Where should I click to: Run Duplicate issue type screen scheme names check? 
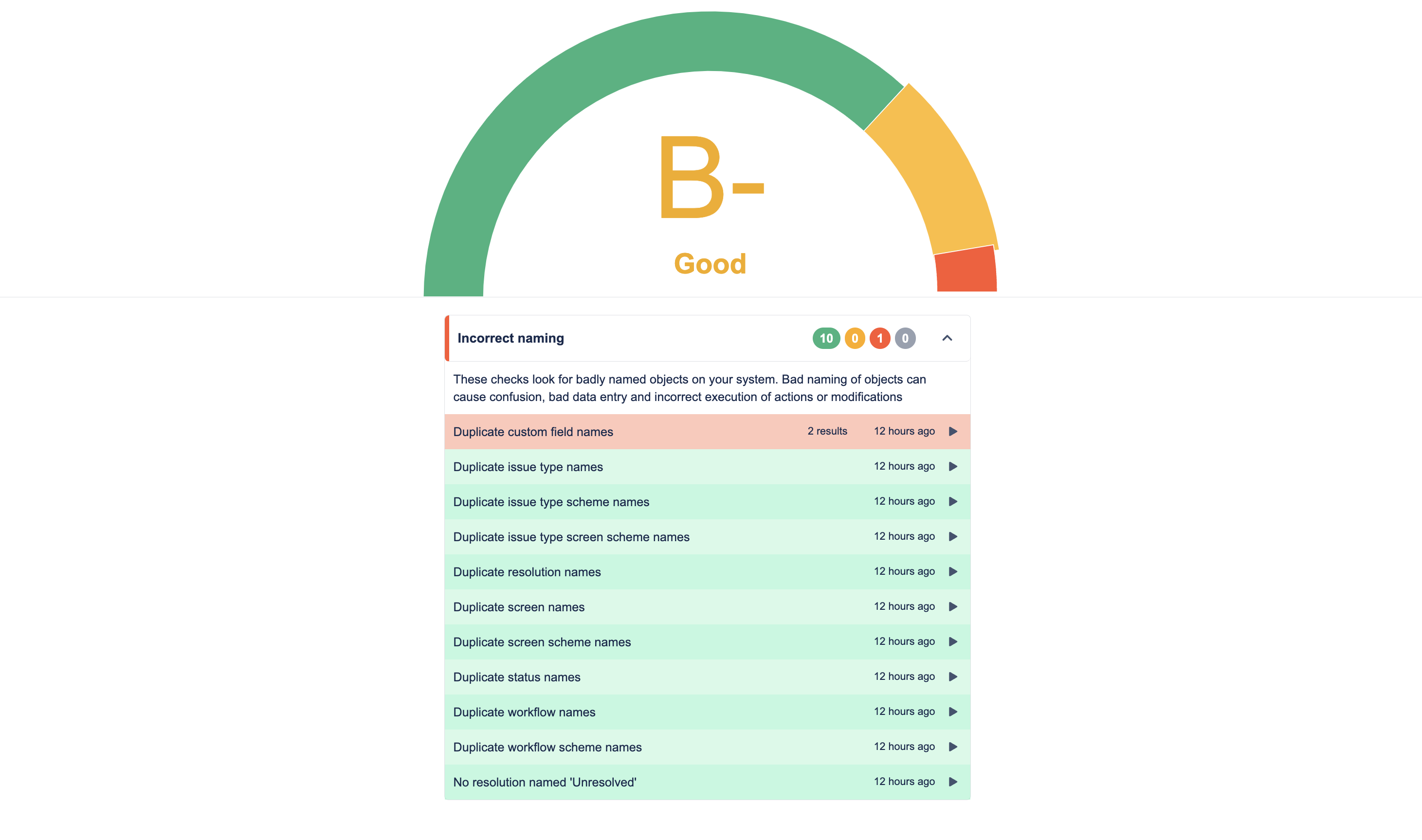tap(953, 537)
